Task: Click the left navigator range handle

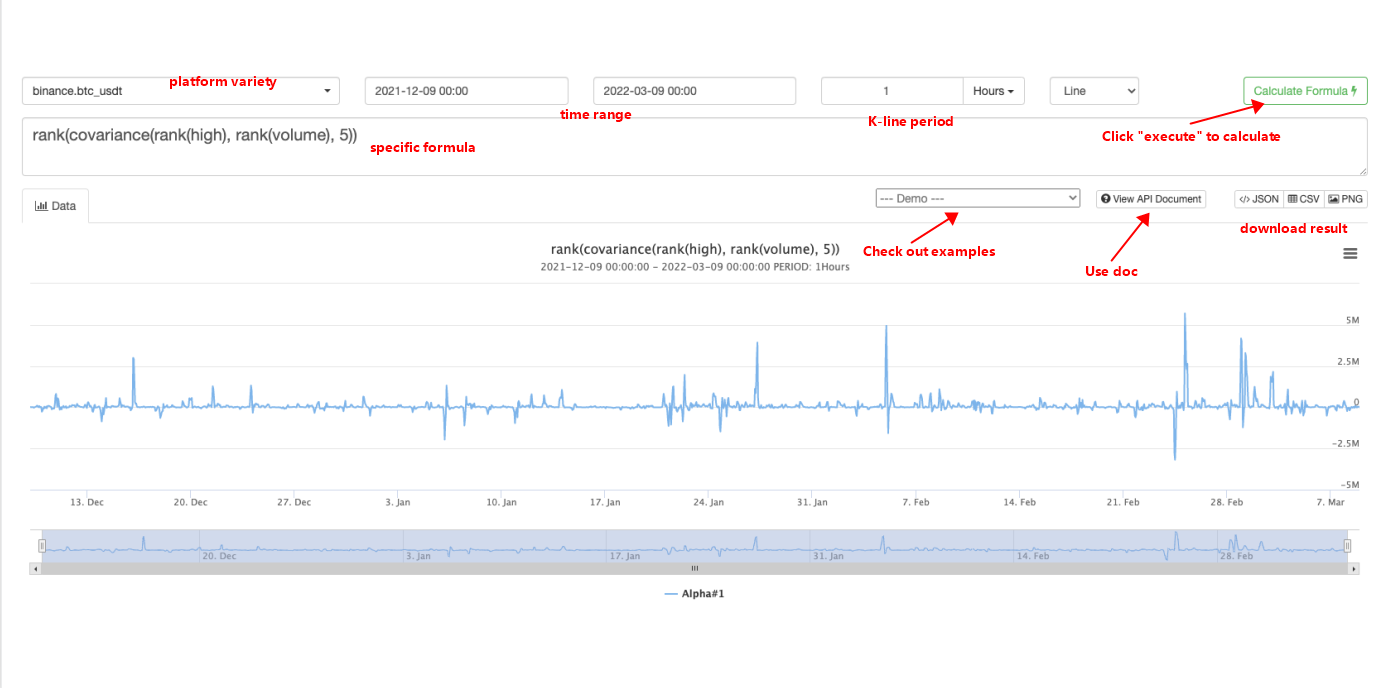Action: tap(42, 545)
